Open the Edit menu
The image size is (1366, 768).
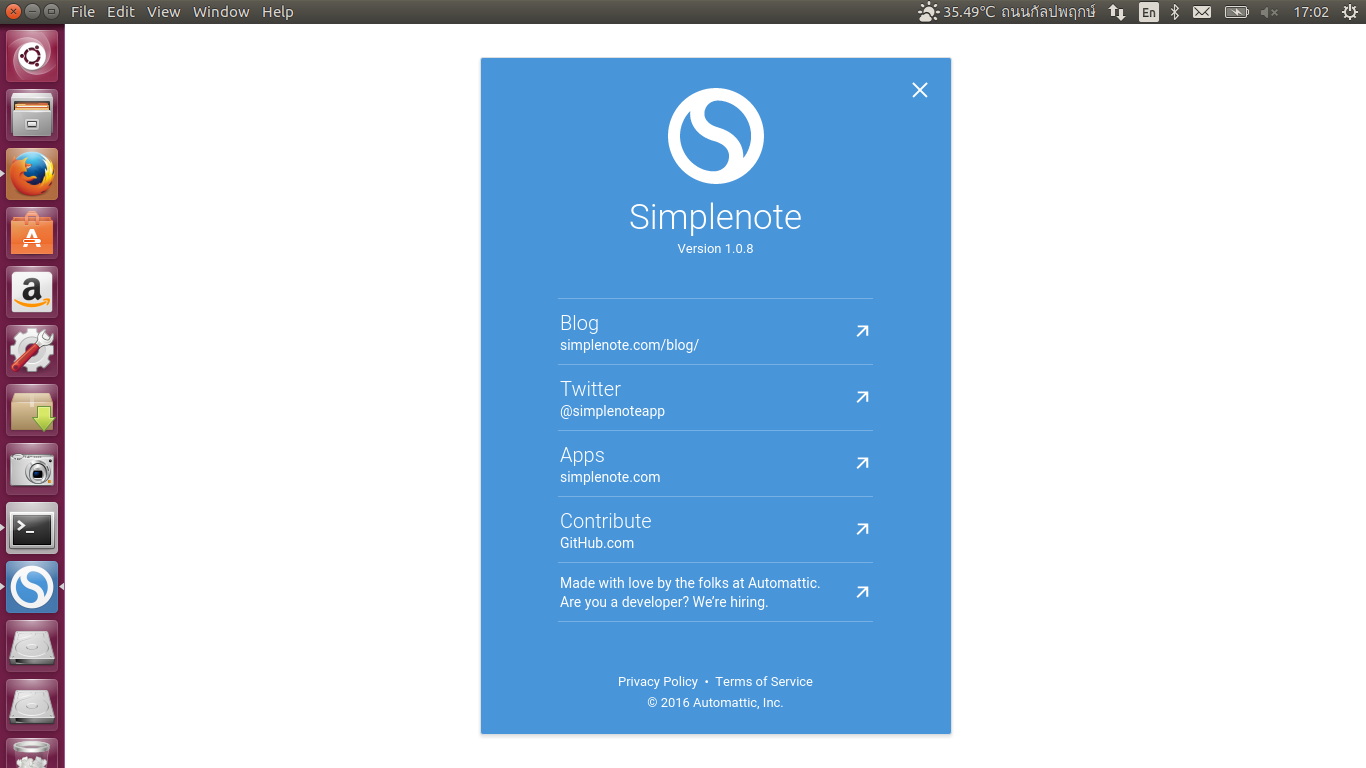pyautogui.click(x=121, y=12)
